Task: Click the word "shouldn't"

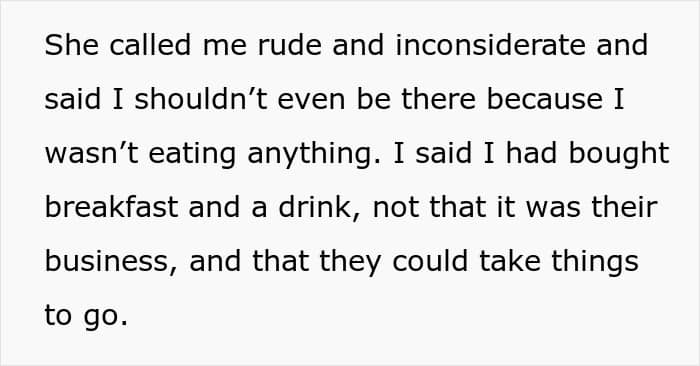Action: (201, 99)
